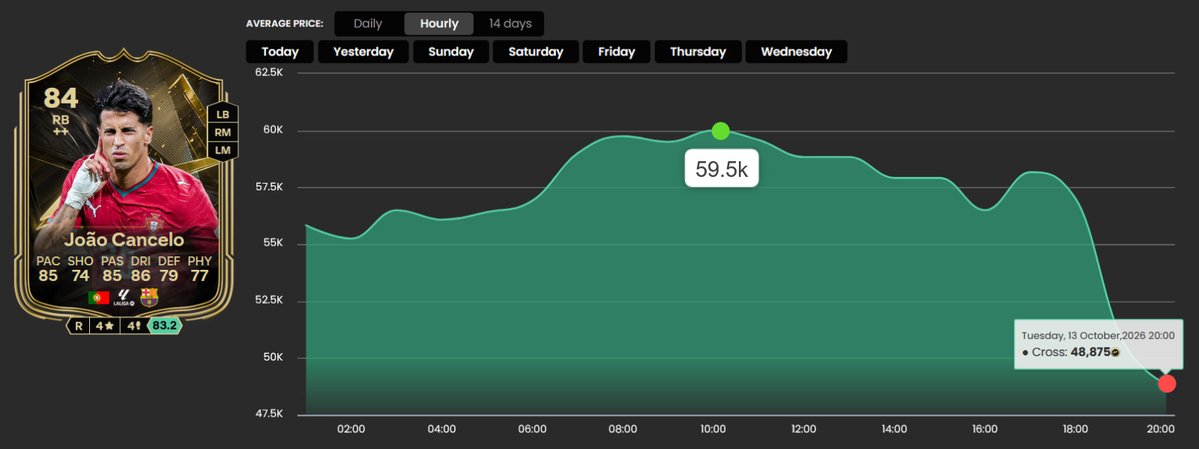Click the 83.2 rating badge

click(164, 326)
